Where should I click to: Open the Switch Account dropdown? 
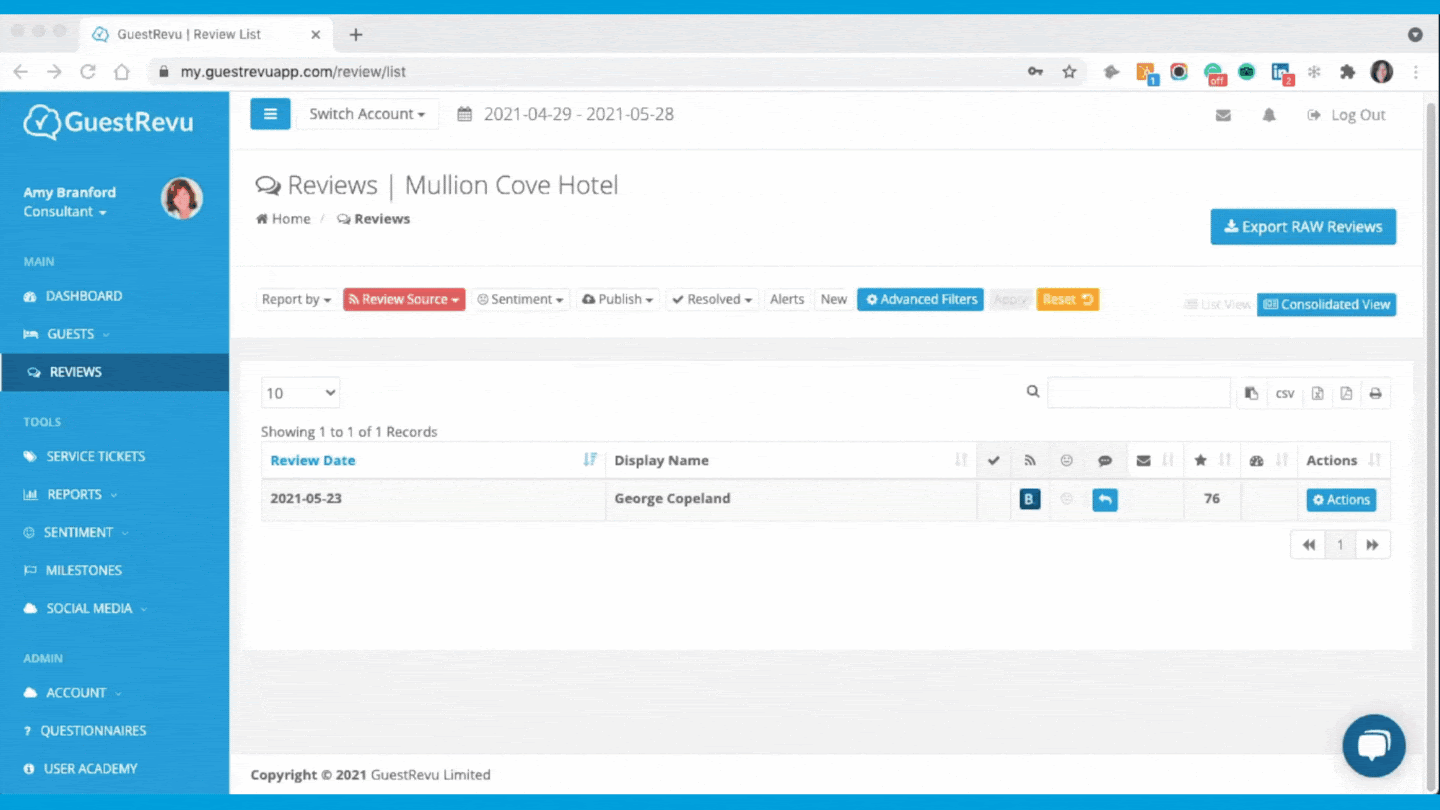367,114
